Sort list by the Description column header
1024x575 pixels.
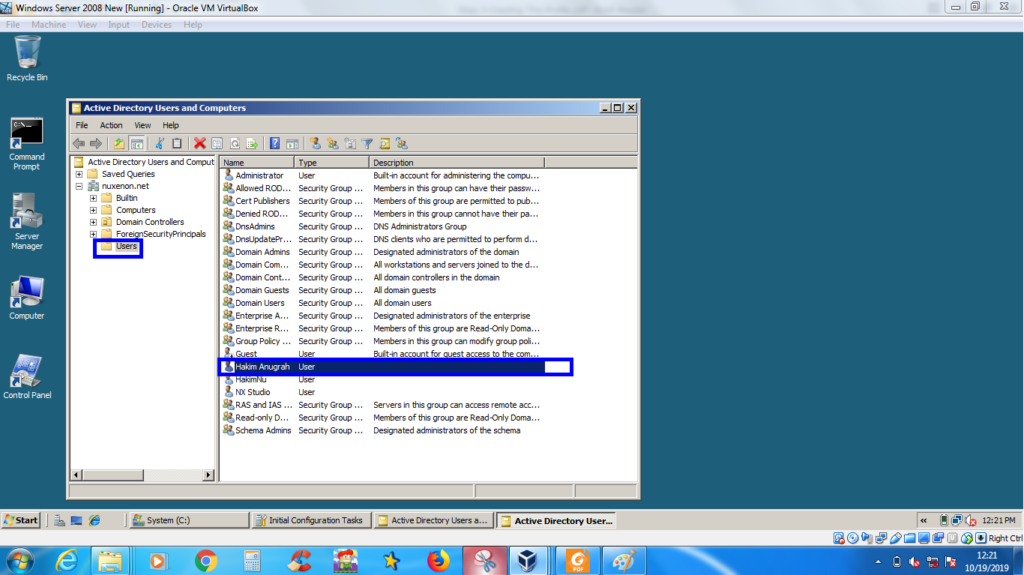pyautogui.click(x=456, y=163)
